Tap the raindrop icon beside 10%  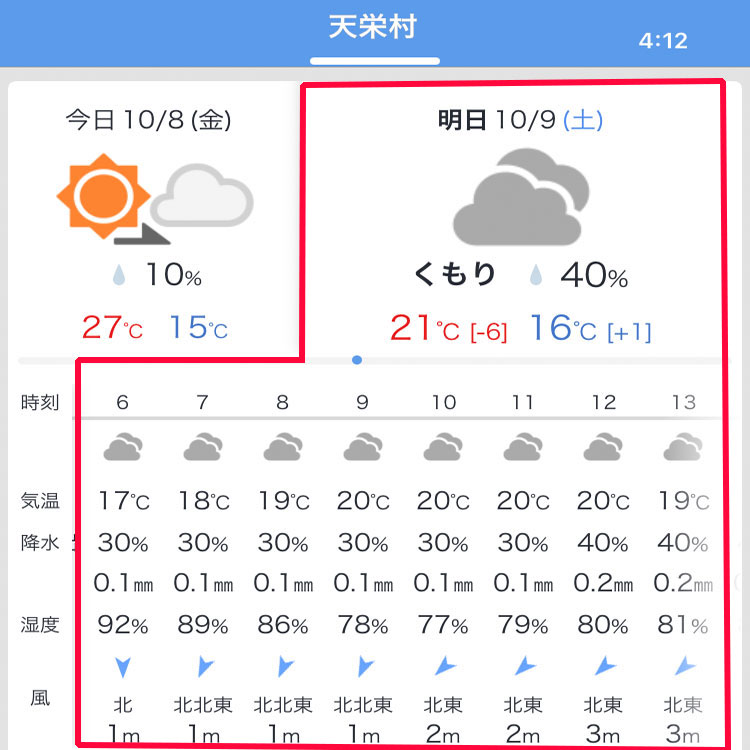(x=119, y=275)
